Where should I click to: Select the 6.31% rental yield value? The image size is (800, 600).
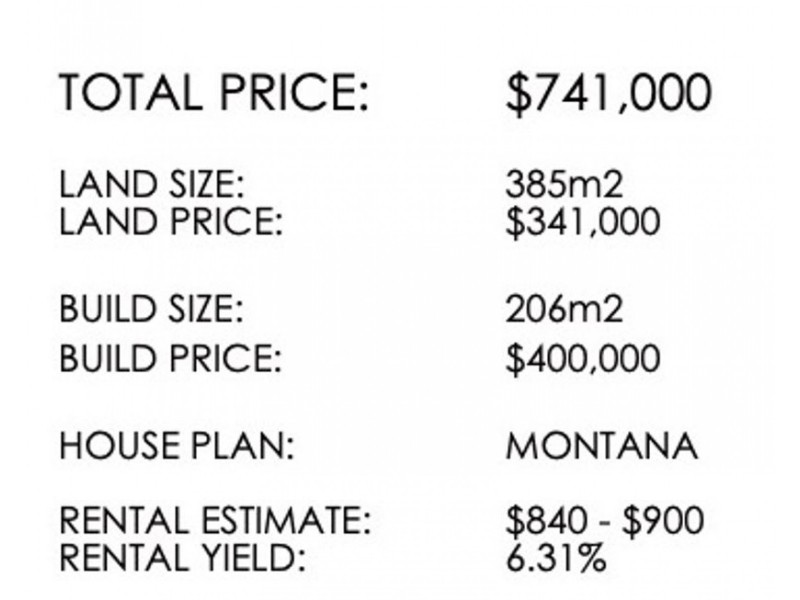[556, 558]
